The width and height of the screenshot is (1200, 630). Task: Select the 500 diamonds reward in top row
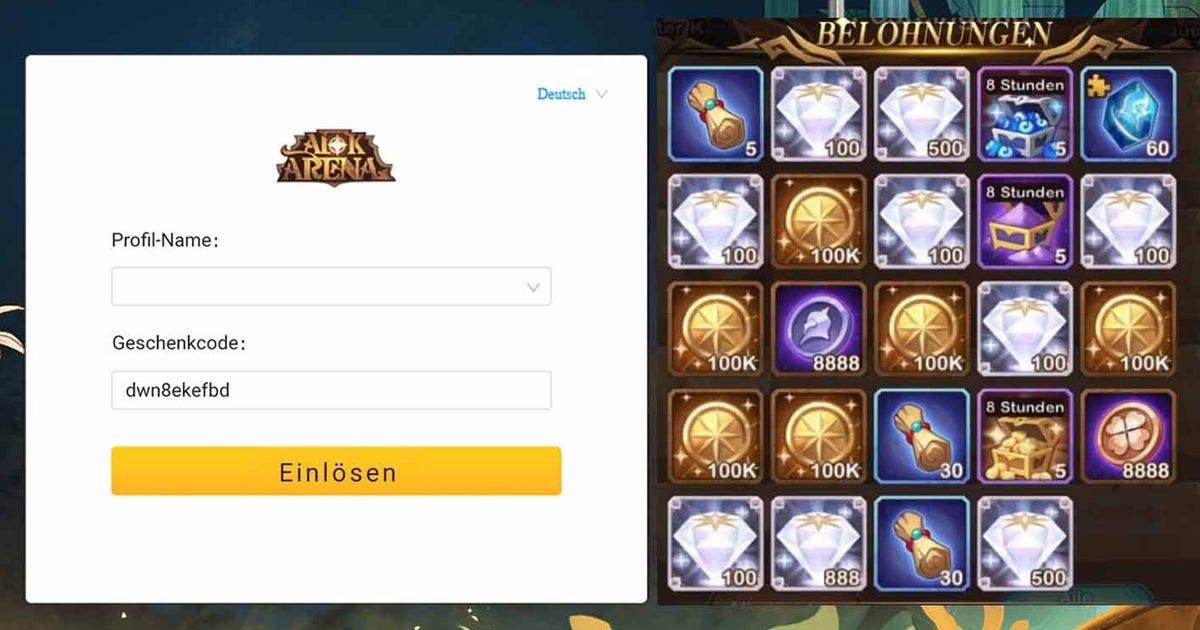(x=922, y=114)
